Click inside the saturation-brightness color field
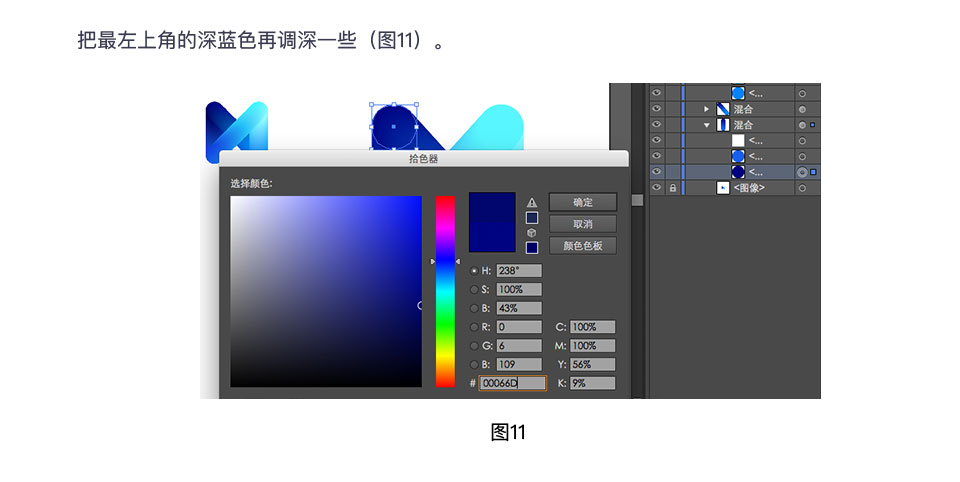Screen dimensions: 960x482 click(x=326, y=292)
